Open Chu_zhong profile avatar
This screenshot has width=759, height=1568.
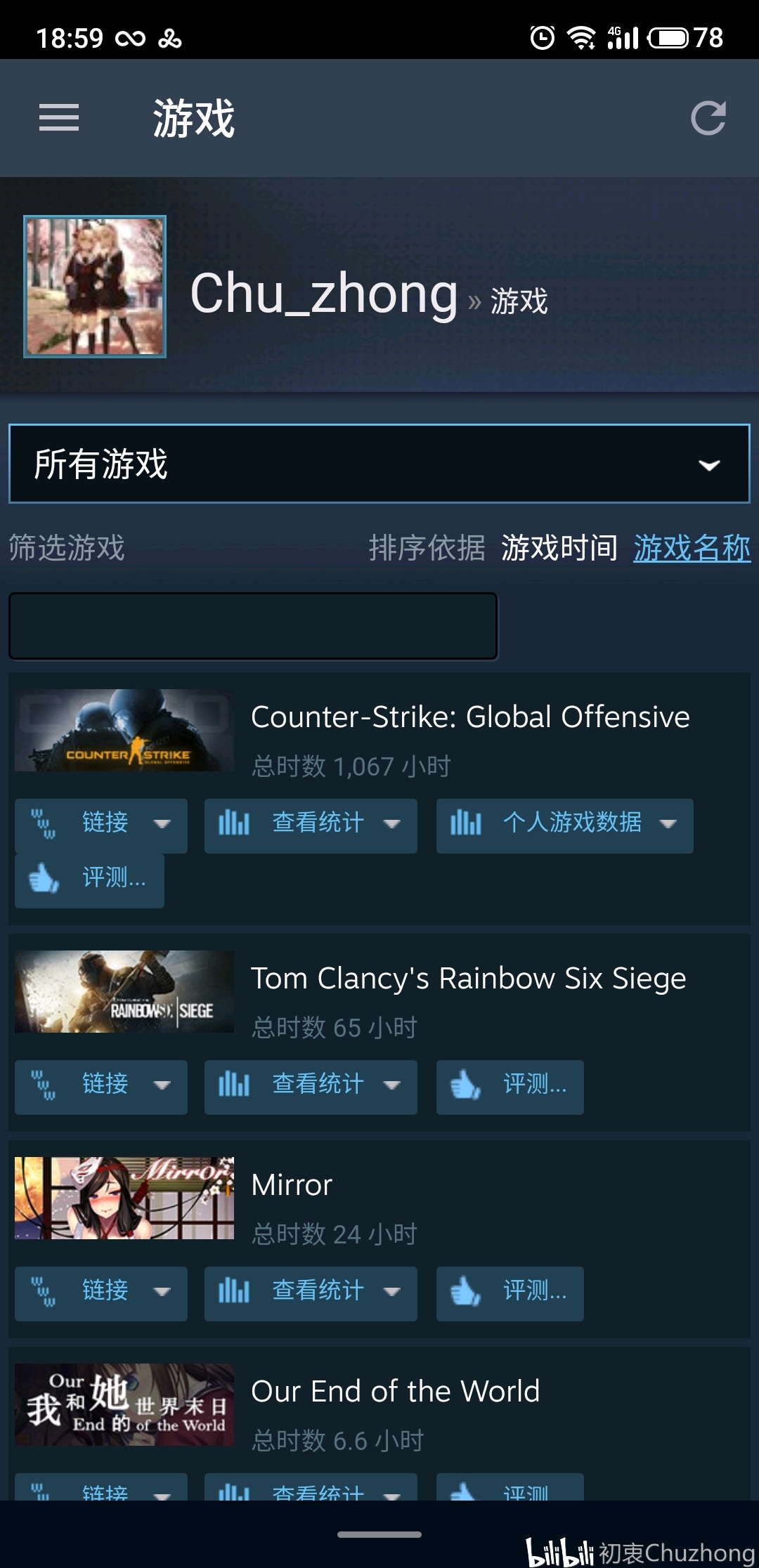(x=95, y=287)
